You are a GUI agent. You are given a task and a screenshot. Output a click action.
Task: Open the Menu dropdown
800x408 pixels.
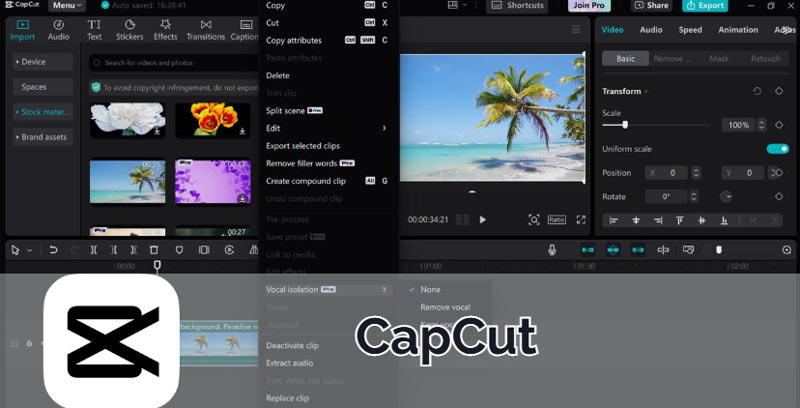click(67, 6)
